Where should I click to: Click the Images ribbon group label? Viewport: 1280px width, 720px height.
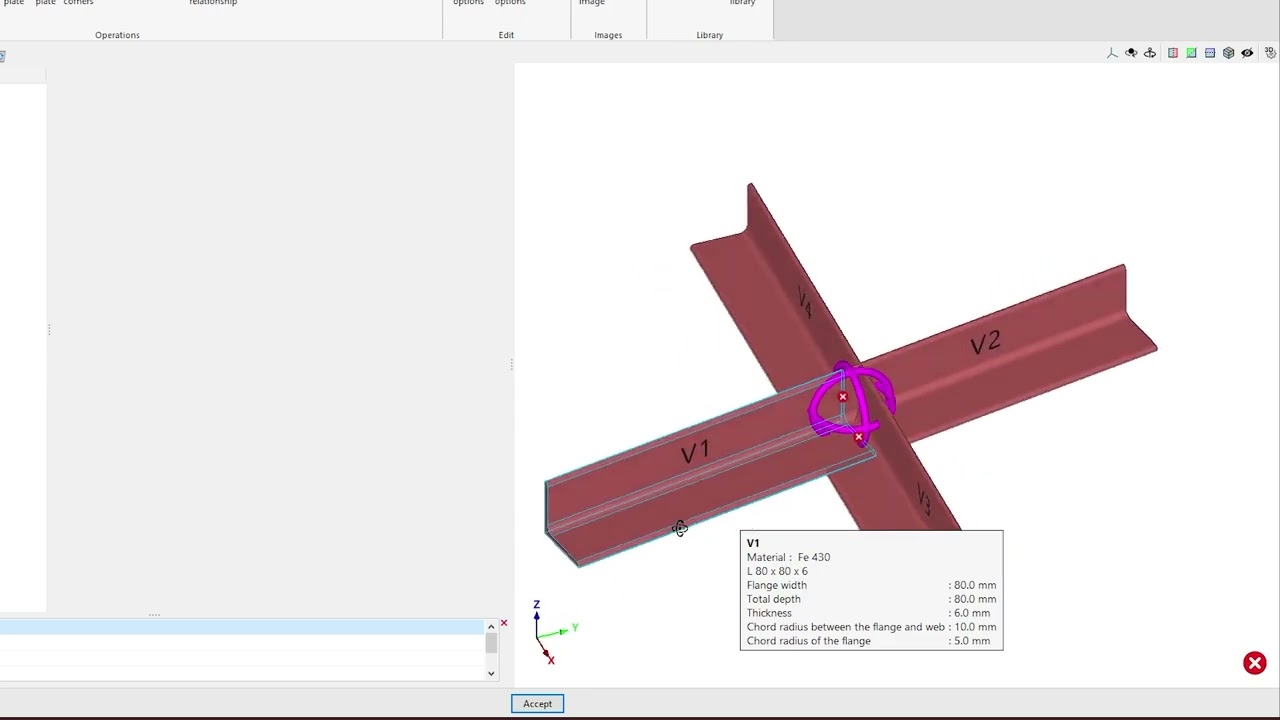point(608,35)
